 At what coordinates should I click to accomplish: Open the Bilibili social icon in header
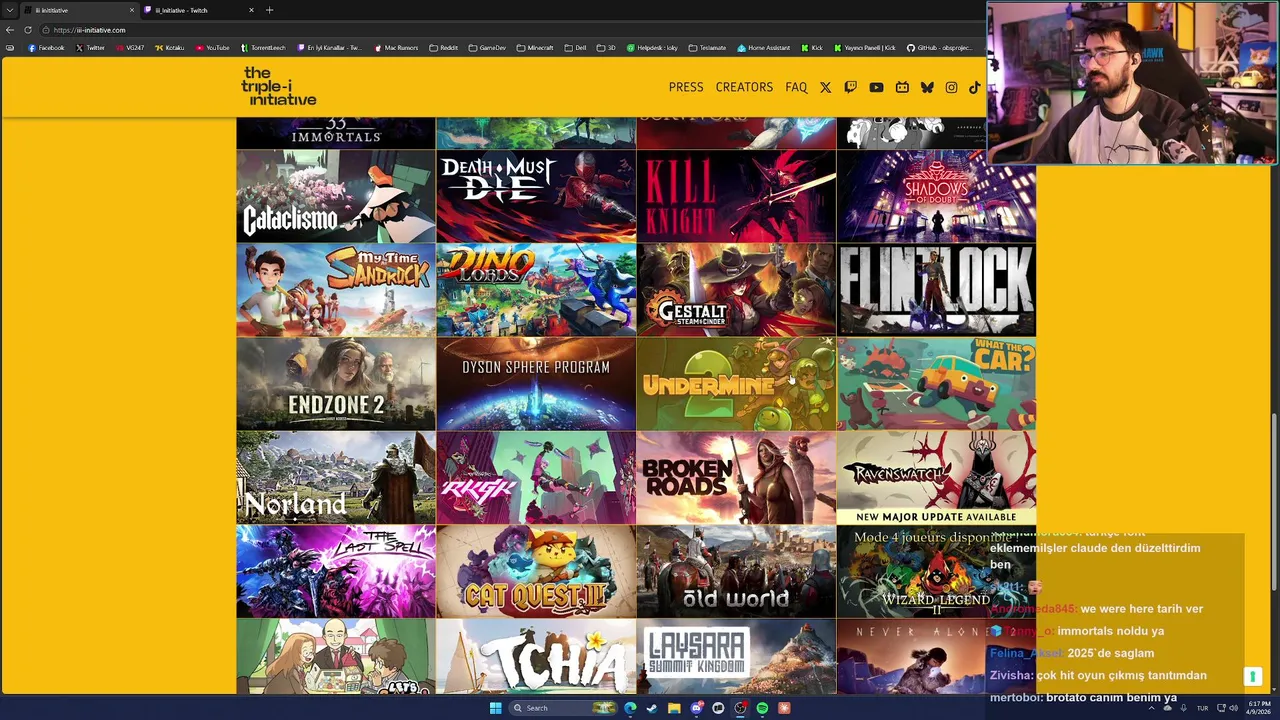click(902, 88)
